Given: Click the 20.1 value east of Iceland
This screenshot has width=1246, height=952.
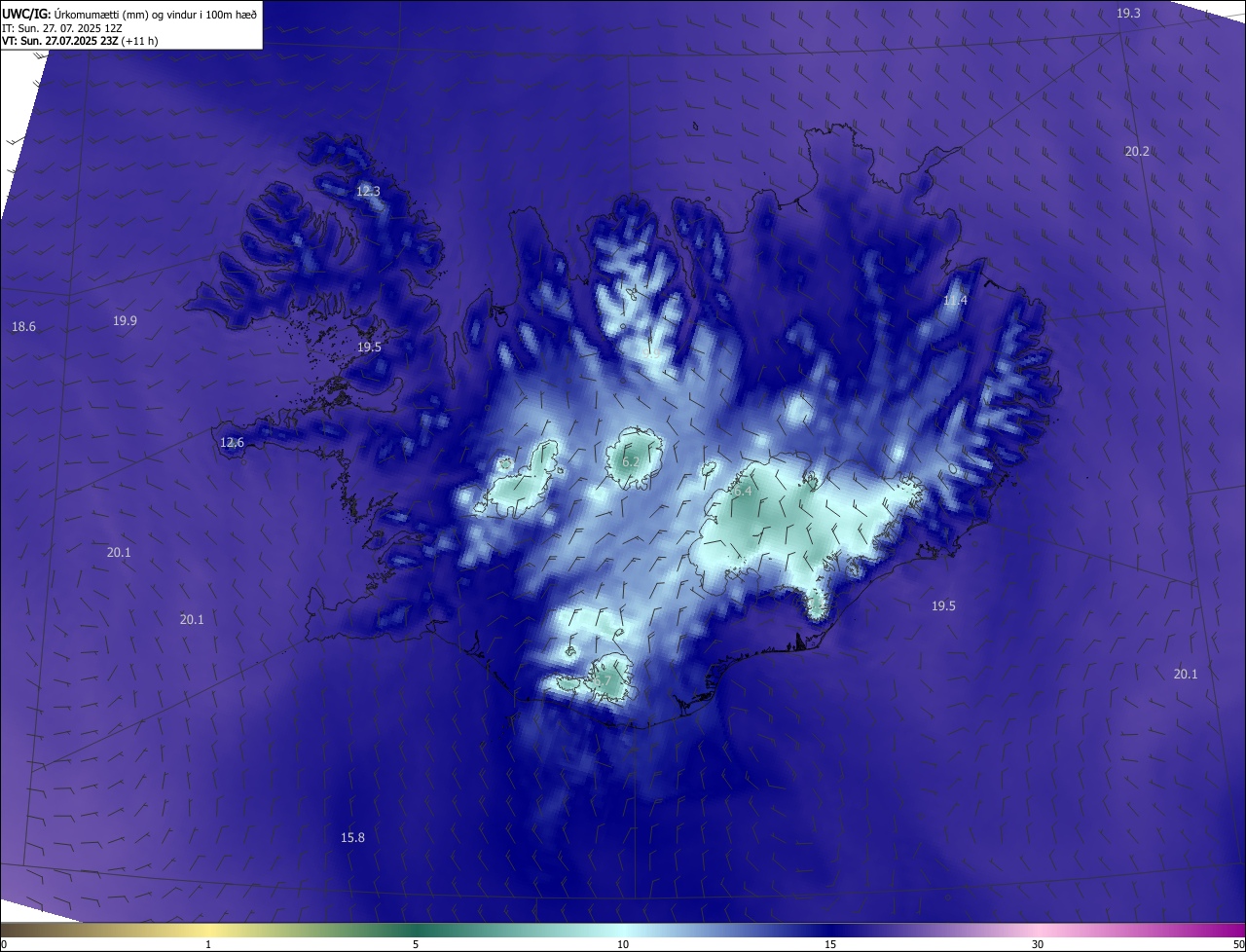Looking at the screenshot, I should [x=1186, y=674].
